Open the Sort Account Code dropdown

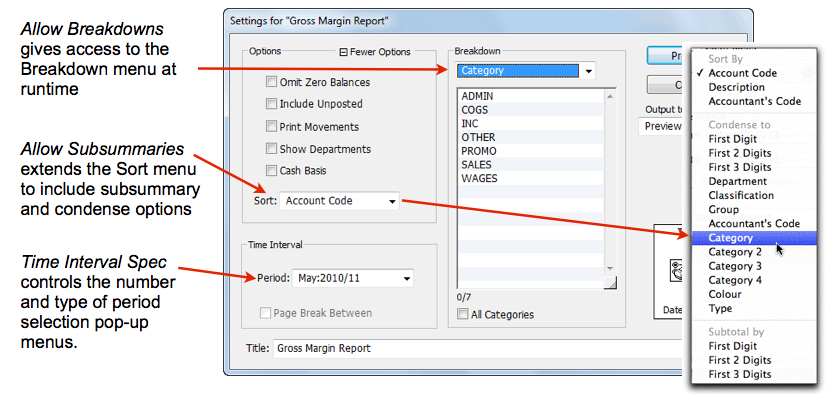(x=339, y=201)
